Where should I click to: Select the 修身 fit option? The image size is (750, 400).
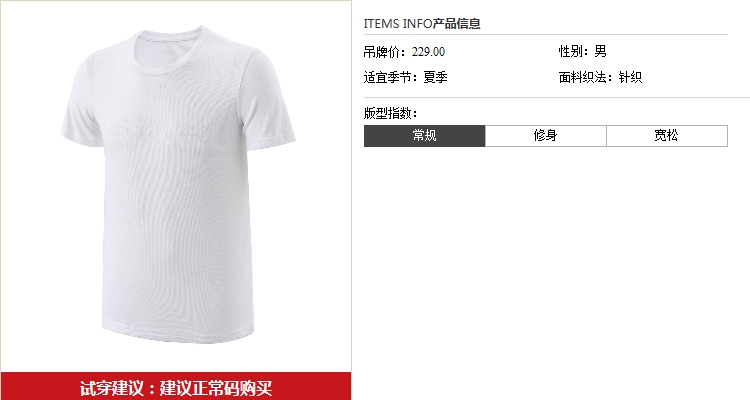point(546,136)
